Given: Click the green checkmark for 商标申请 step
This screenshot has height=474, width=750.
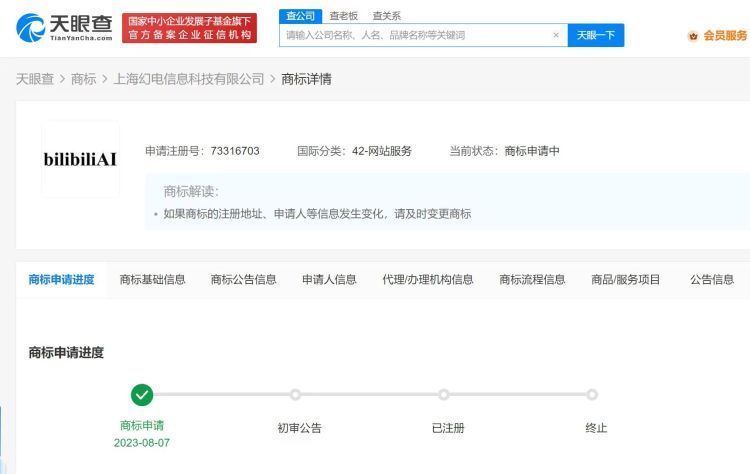Looking at the screenshot, I should point(142,395).
